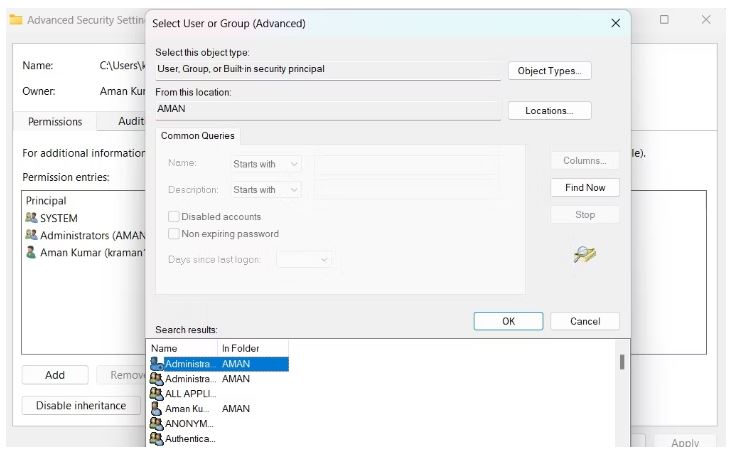Image resolution: width=731 pixels, height=453 pixels.
Task: Click the Name query text field
Action: click(407, 164)
